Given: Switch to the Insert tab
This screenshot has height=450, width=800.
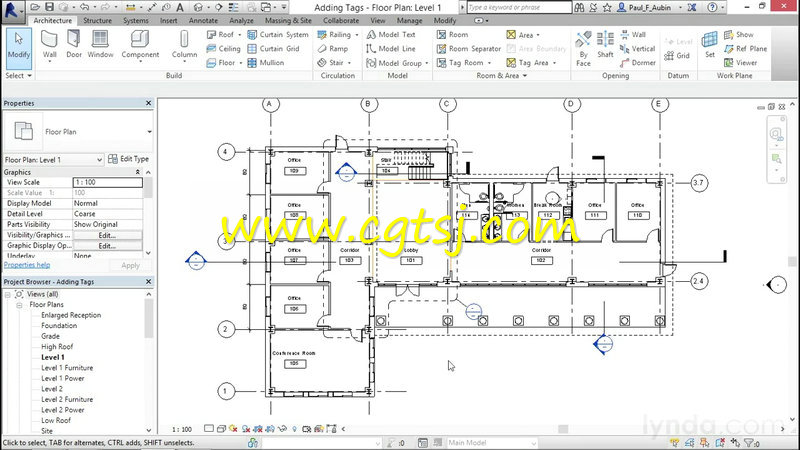Looking at the screenshot, I should [x=168, y=20].
